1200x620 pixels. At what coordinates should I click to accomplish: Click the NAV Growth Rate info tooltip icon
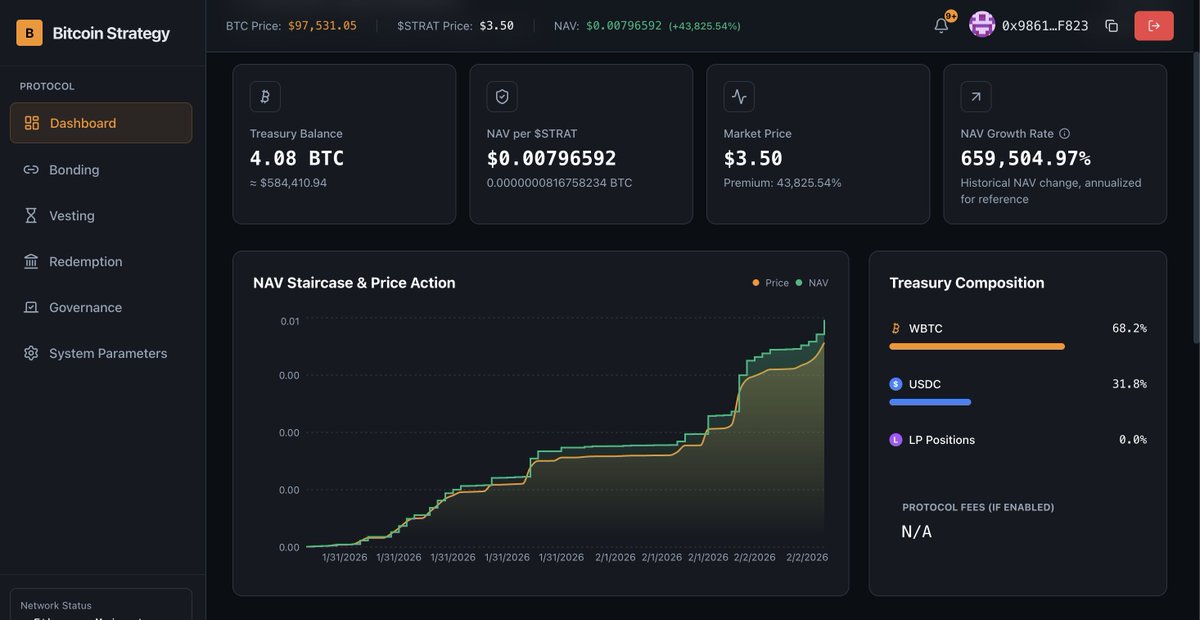click(x=1063, y=133)
